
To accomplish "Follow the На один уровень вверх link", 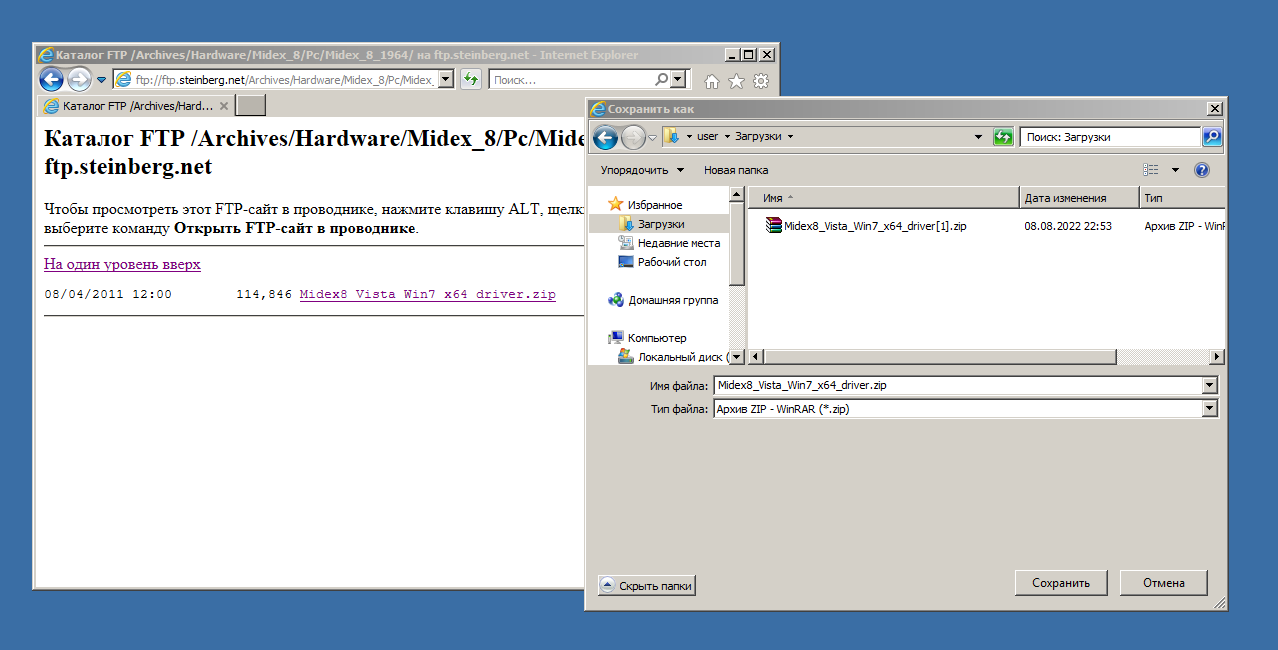I will (x=122, y=264).
